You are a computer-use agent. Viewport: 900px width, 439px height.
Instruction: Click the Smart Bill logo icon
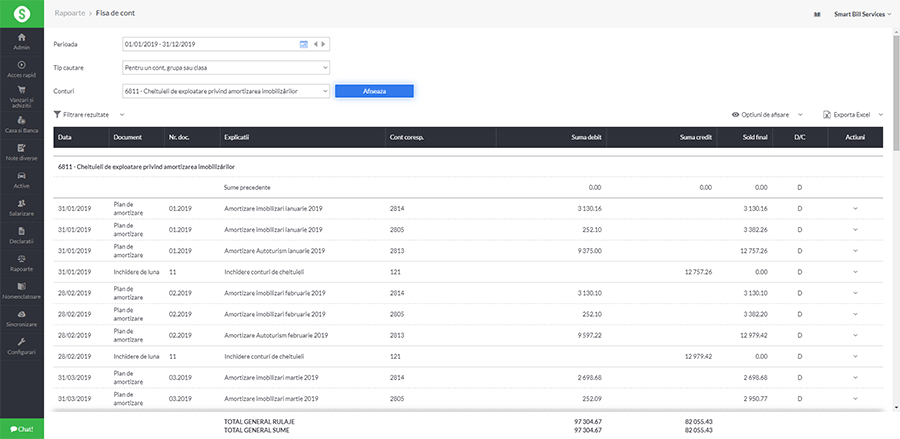click(21, 15)
